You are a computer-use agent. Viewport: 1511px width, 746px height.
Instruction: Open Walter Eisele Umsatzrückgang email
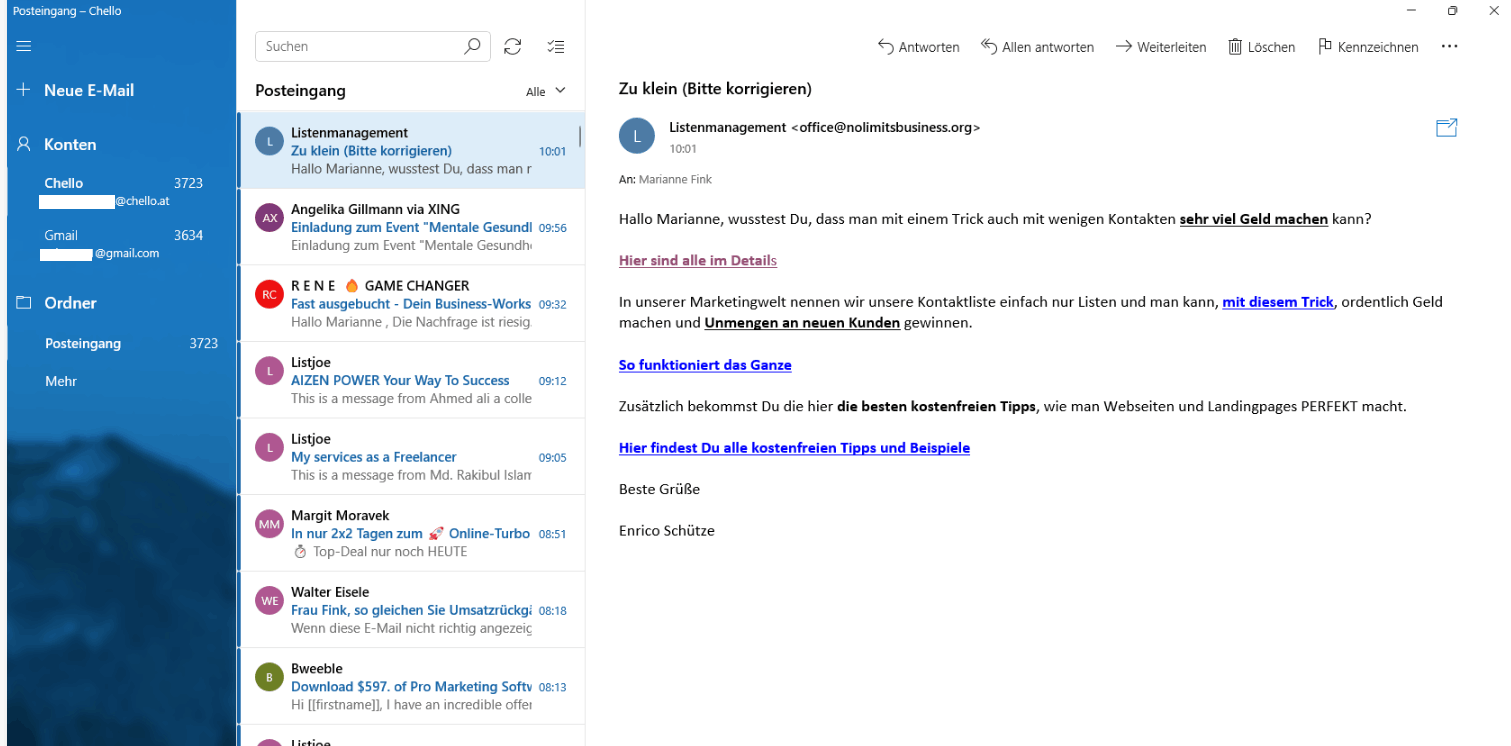coord(412,609)
